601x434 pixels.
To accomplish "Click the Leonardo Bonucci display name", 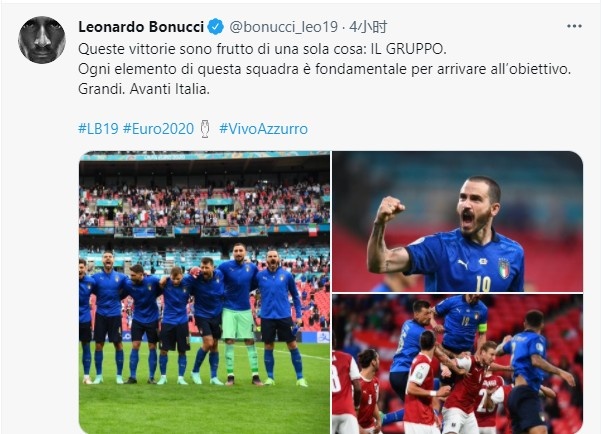I will pyautogui.click(x=141, y=27).
